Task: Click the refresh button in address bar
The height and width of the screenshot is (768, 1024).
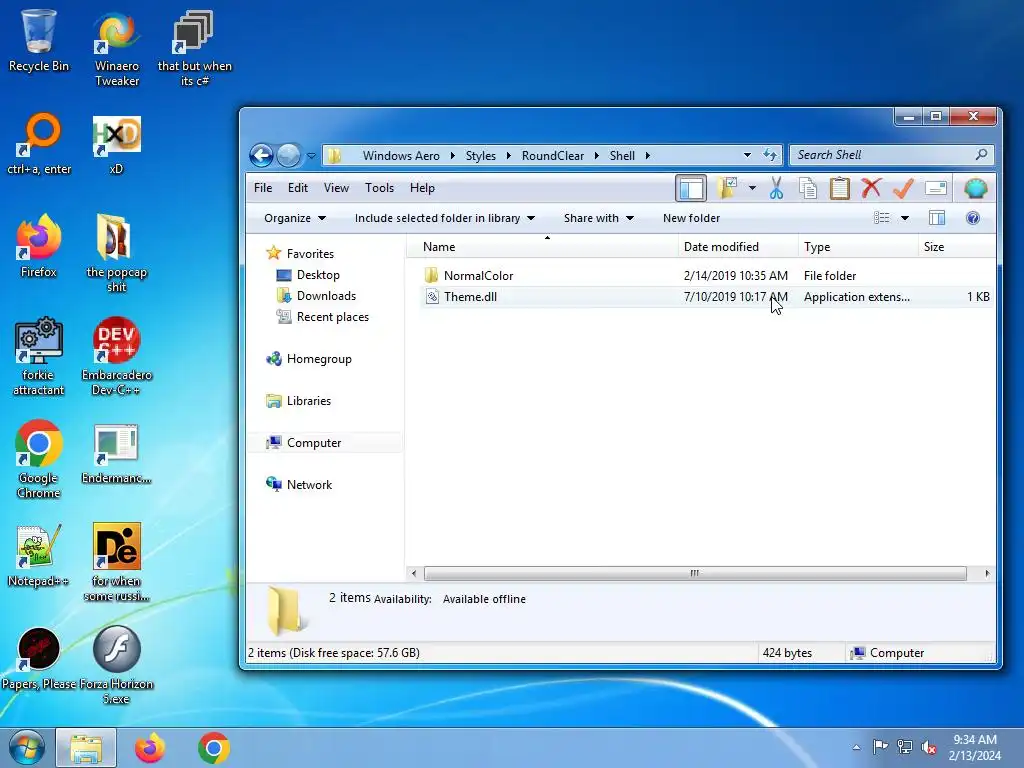Action: 770,155
